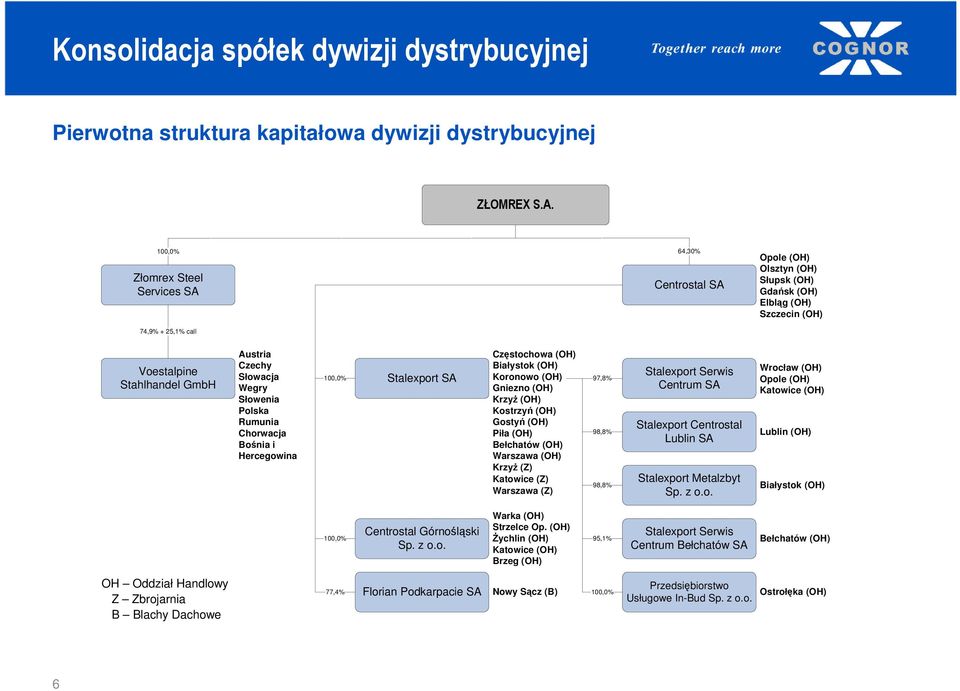Click legend 'OH – Oddział Handlowy'
The image size is (960, 691).
165,584
